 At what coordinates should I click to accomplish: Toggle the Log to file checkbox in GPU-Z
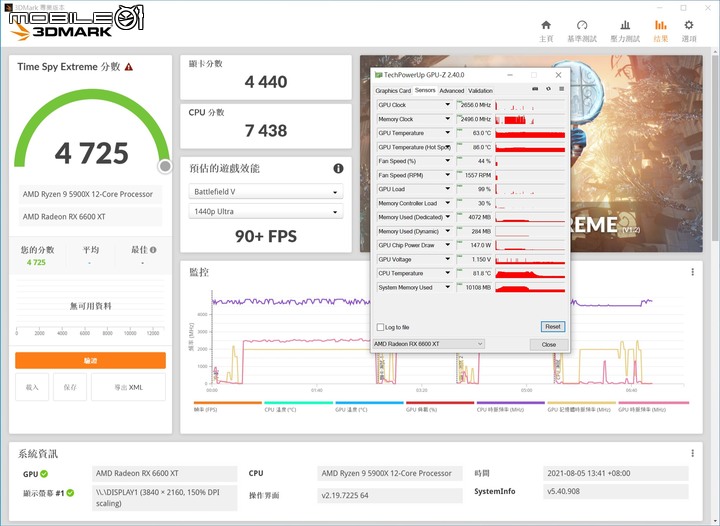click(x=380, y=327)
